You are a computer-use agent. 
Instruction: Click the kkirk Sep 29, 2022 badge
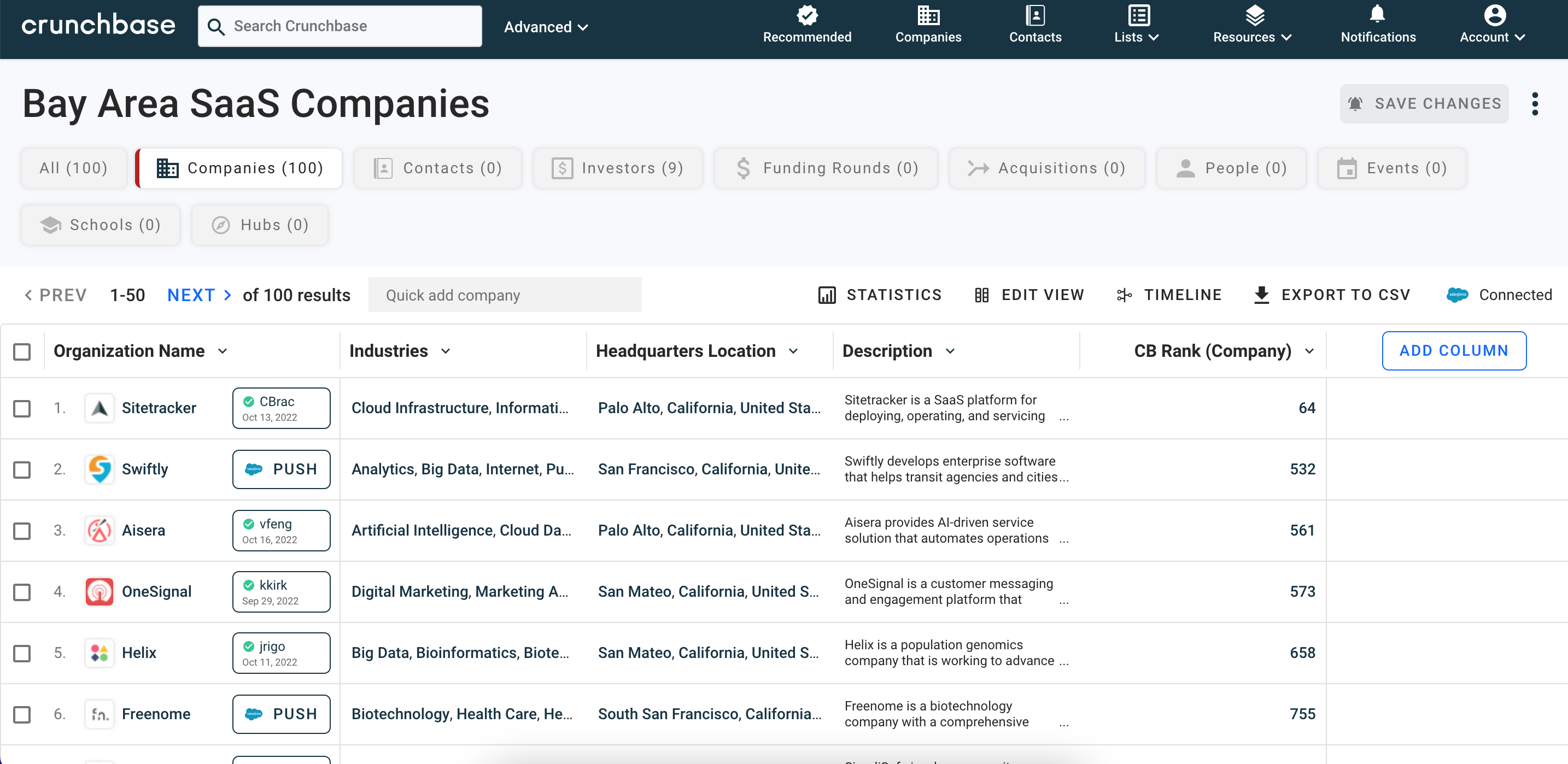pyautogui.click(x=281, y=592)
